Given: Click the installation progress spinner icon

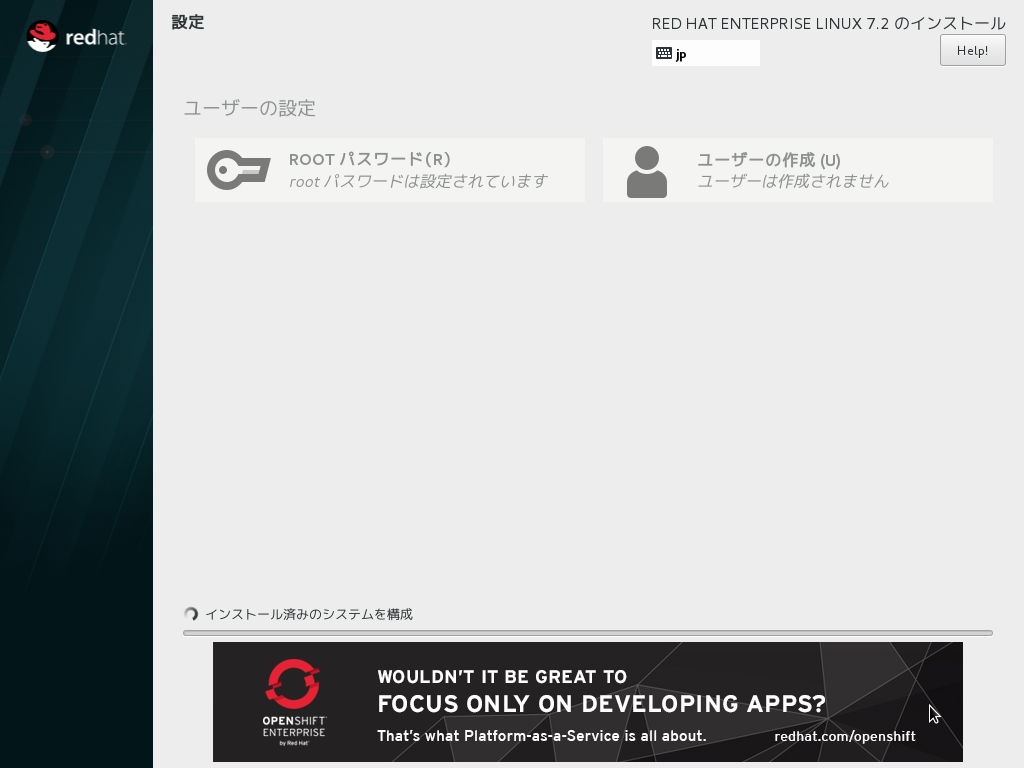Looking at the screenshot, I should (191, 614).
